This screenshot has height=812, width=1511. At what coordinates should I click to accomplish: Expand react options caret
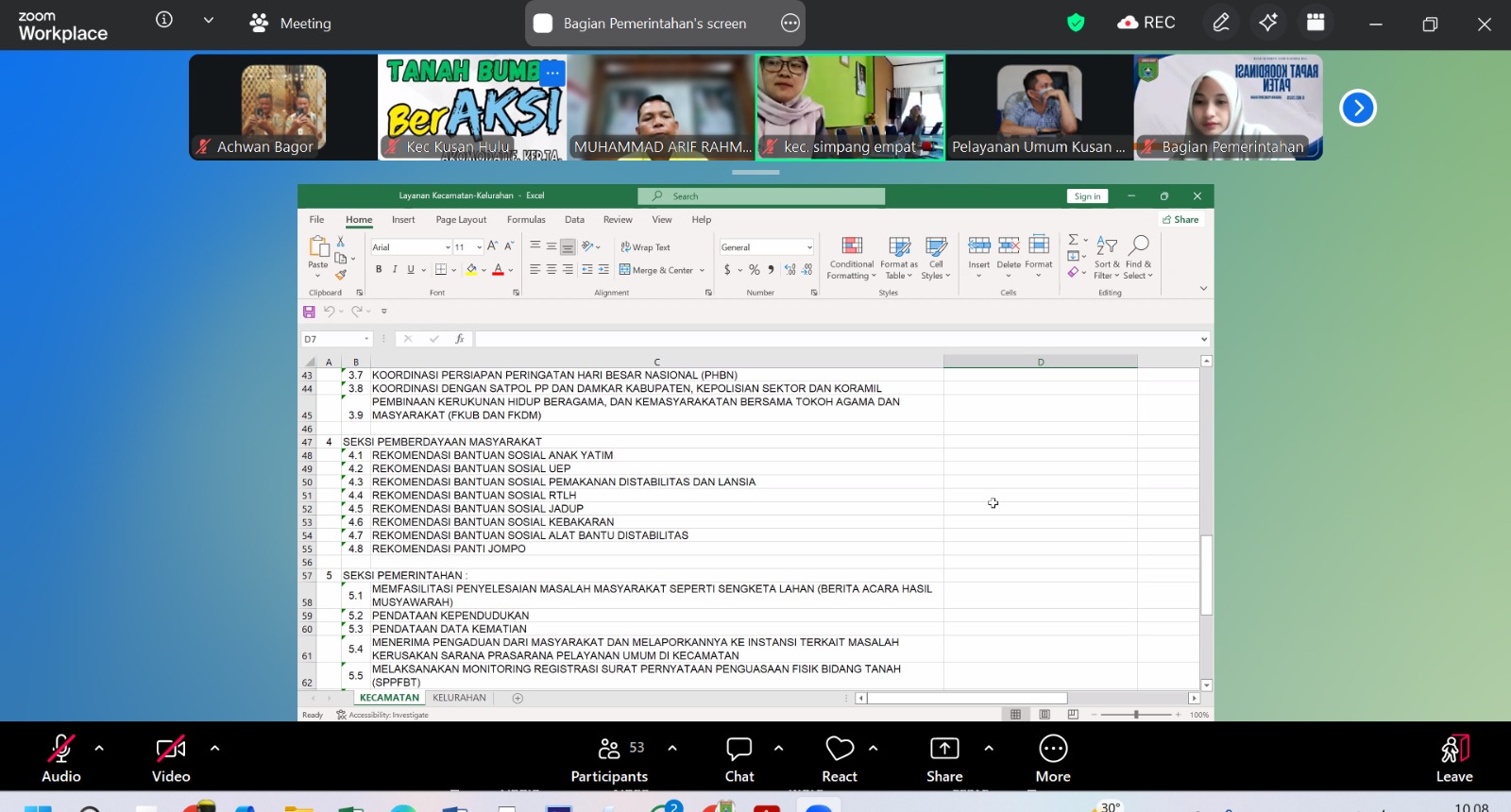(873, 748)
